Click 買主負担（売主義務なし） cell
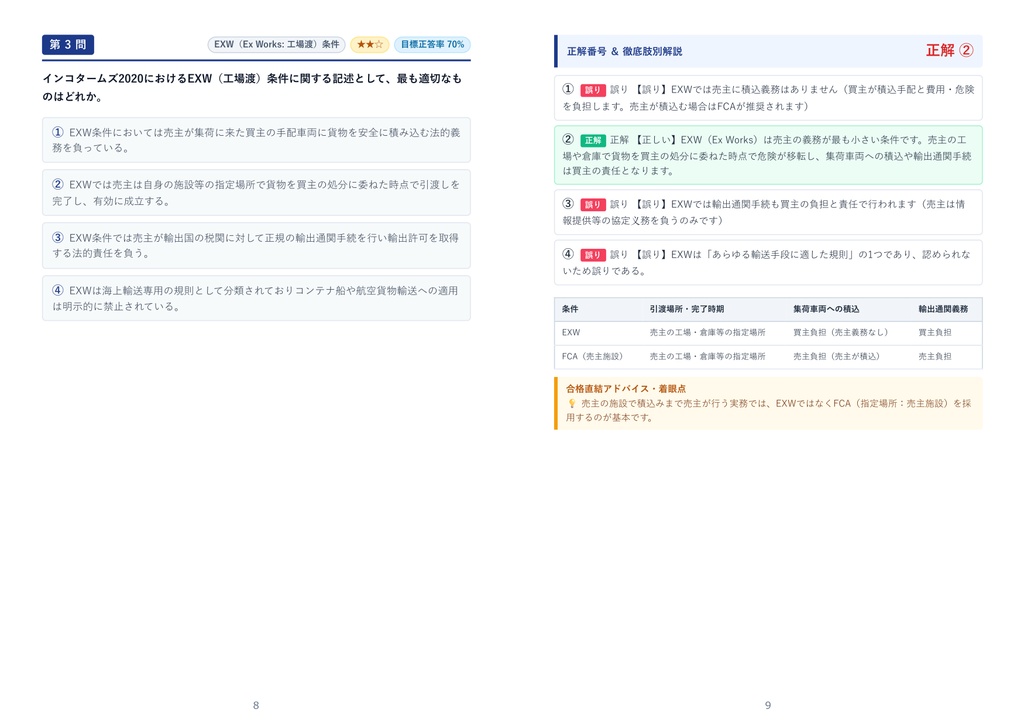Viewport: 1024px width, 727px height. [x=840, y=332]
